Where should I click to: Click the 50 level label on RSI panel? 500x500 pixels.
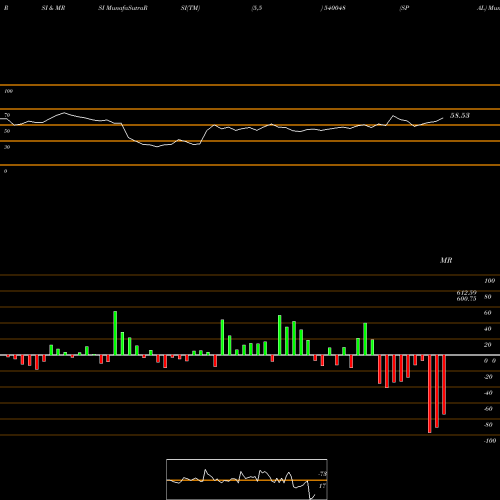[x=7, y=131]
